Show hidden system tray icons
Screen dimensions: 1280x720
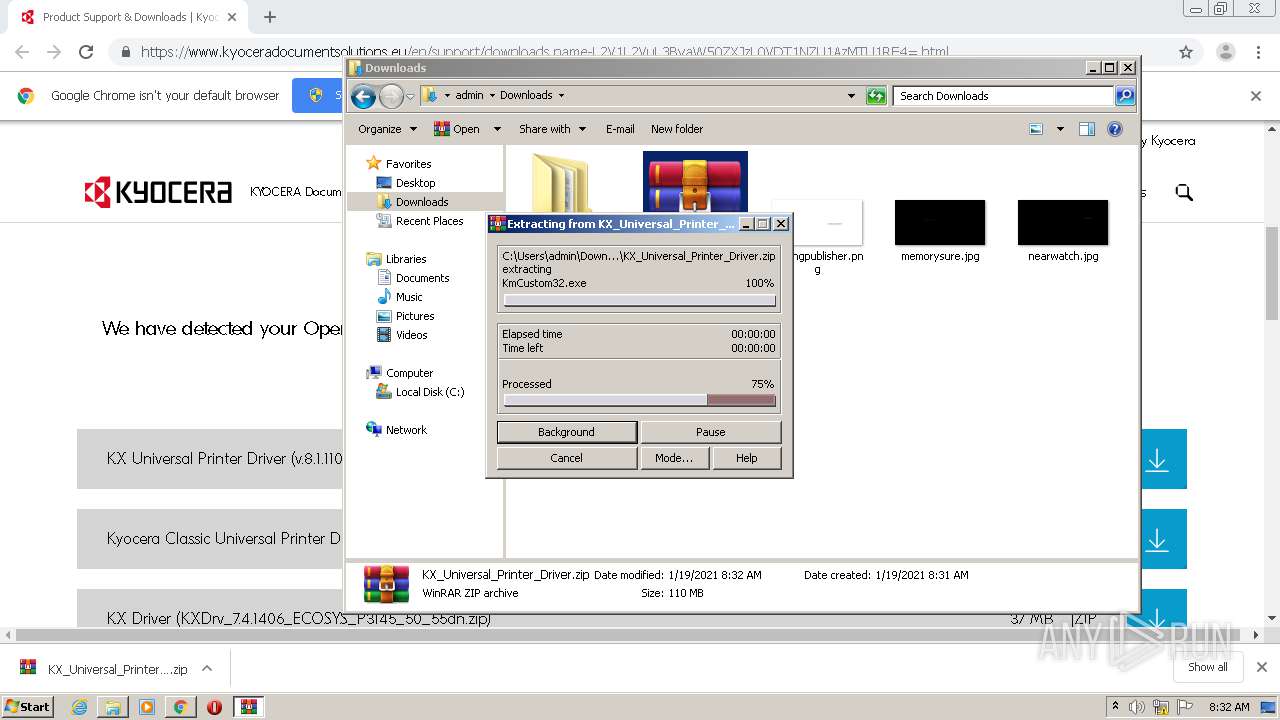click(1115, 707)
